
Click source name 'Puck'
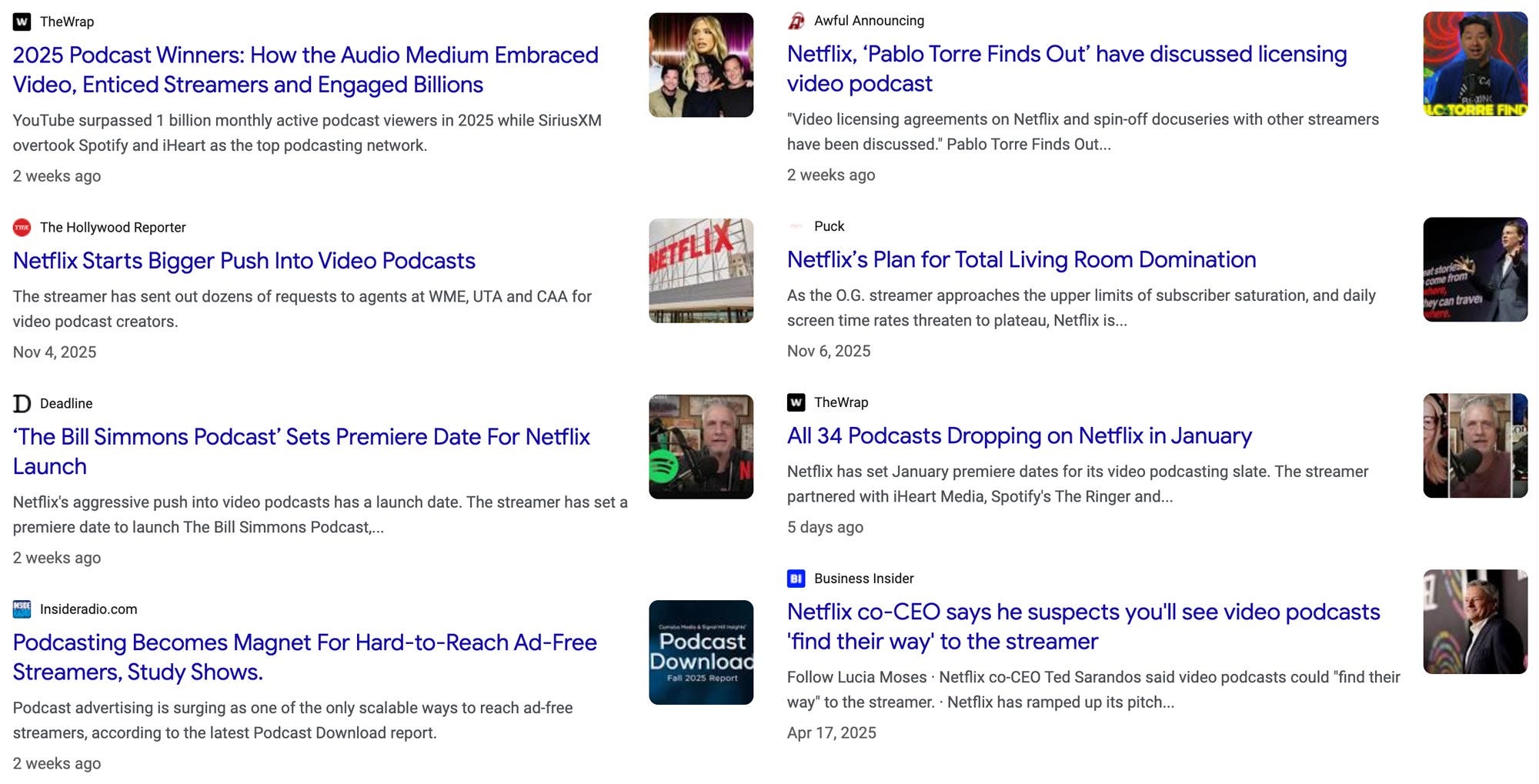[830, 226]
